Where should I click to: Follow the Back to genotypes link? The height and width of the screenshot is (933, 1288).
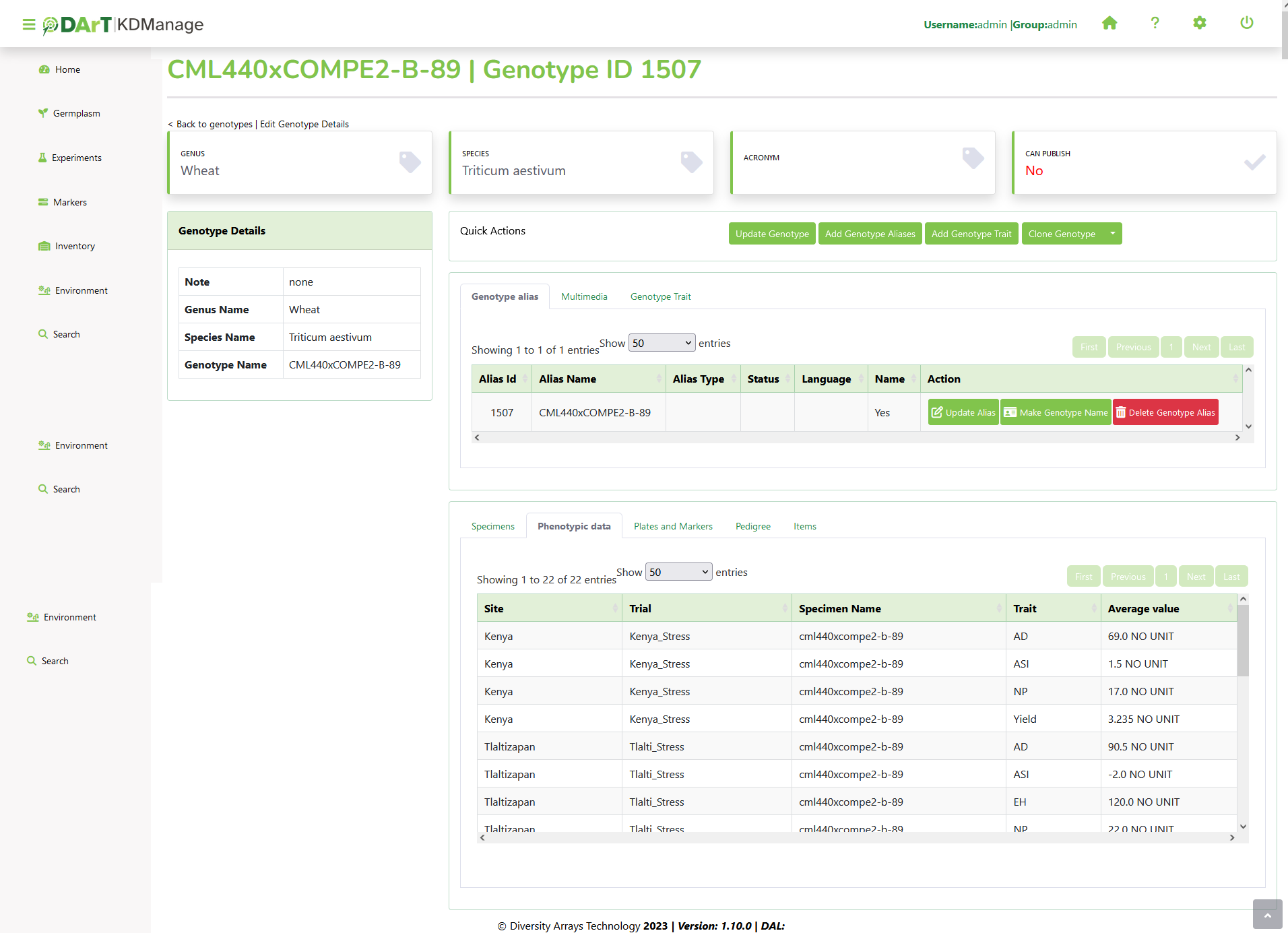(x=214, y=124)
